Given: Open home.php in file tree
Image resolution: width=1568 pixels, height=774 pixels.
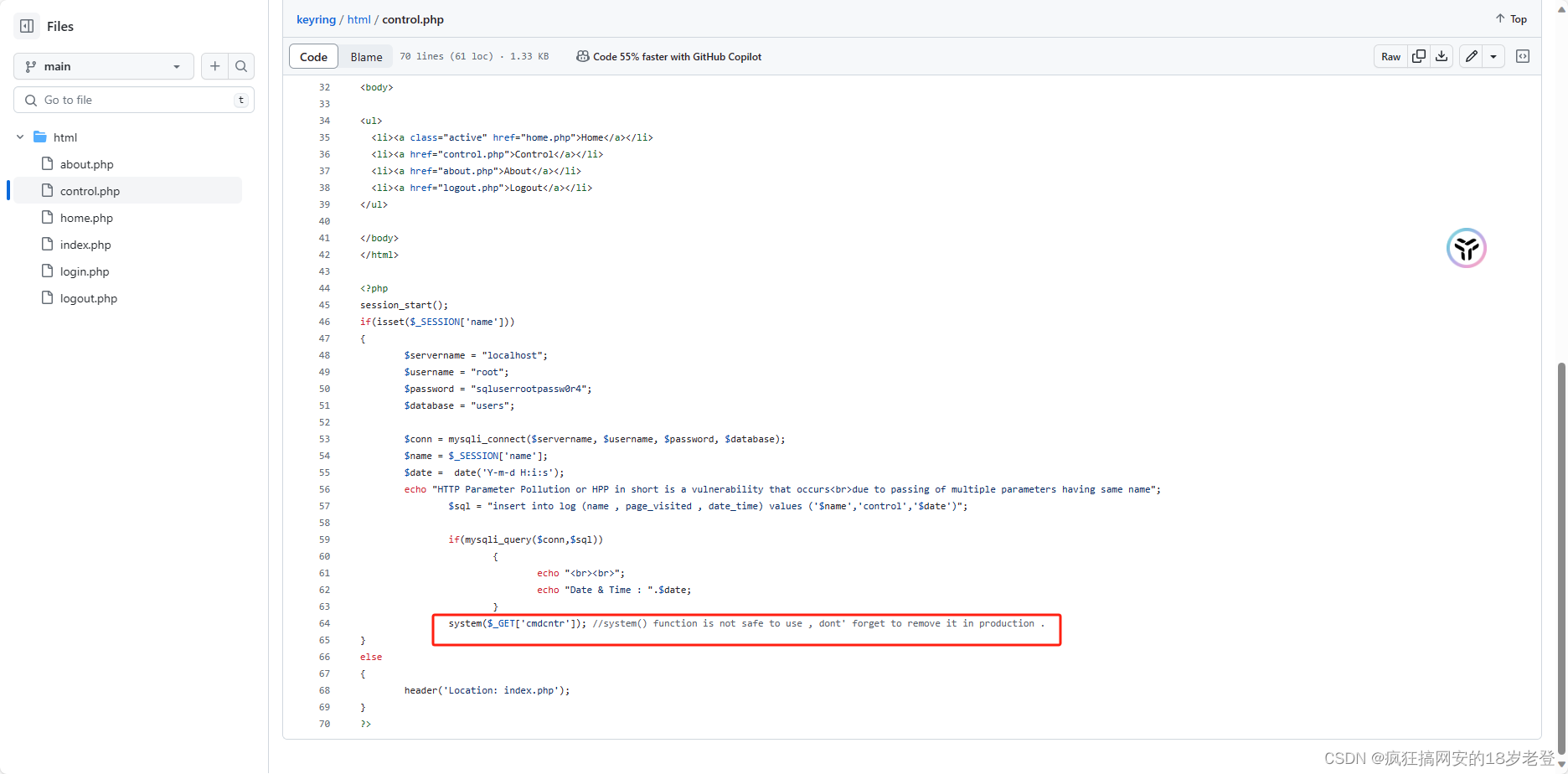Looking at the screenshot, I should point(86,218).
